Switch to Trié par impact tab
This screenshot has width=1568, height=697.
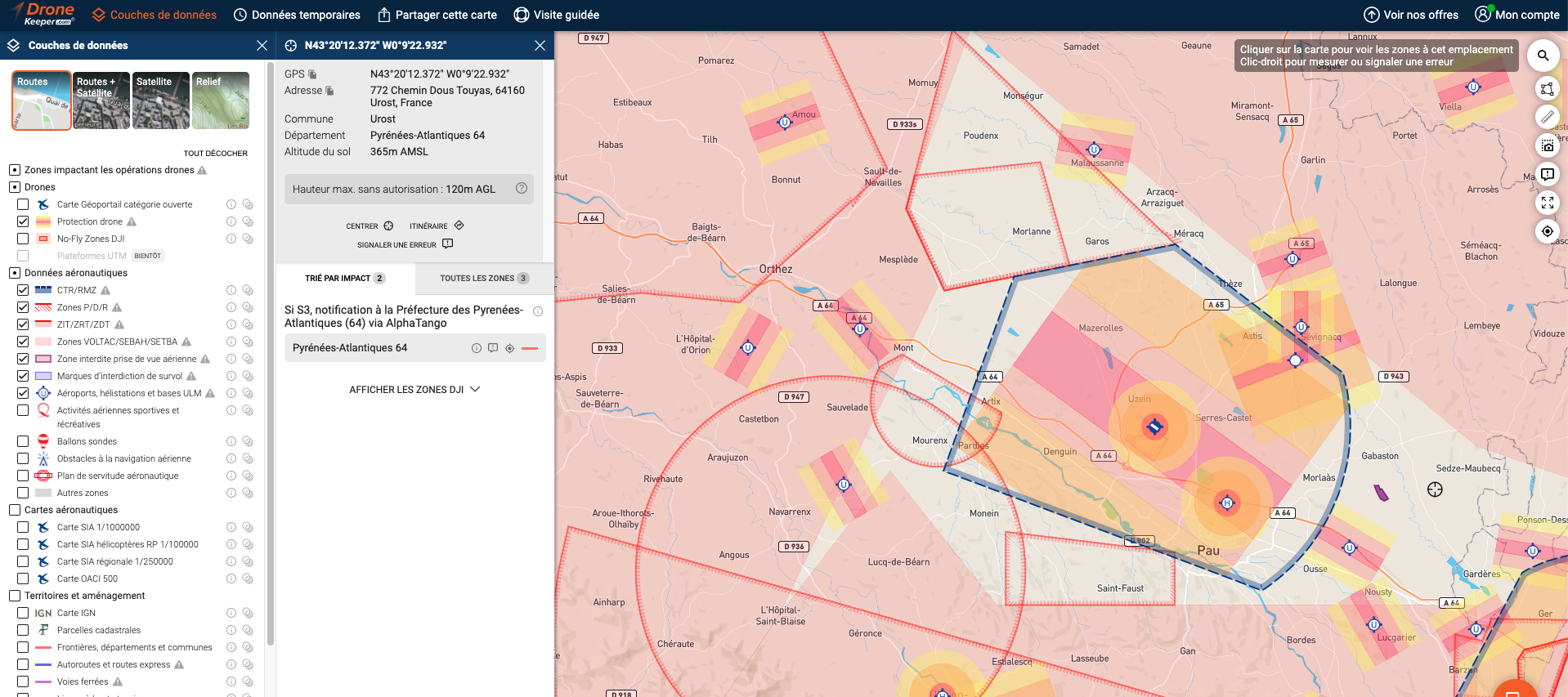click(x=345, y=279)
